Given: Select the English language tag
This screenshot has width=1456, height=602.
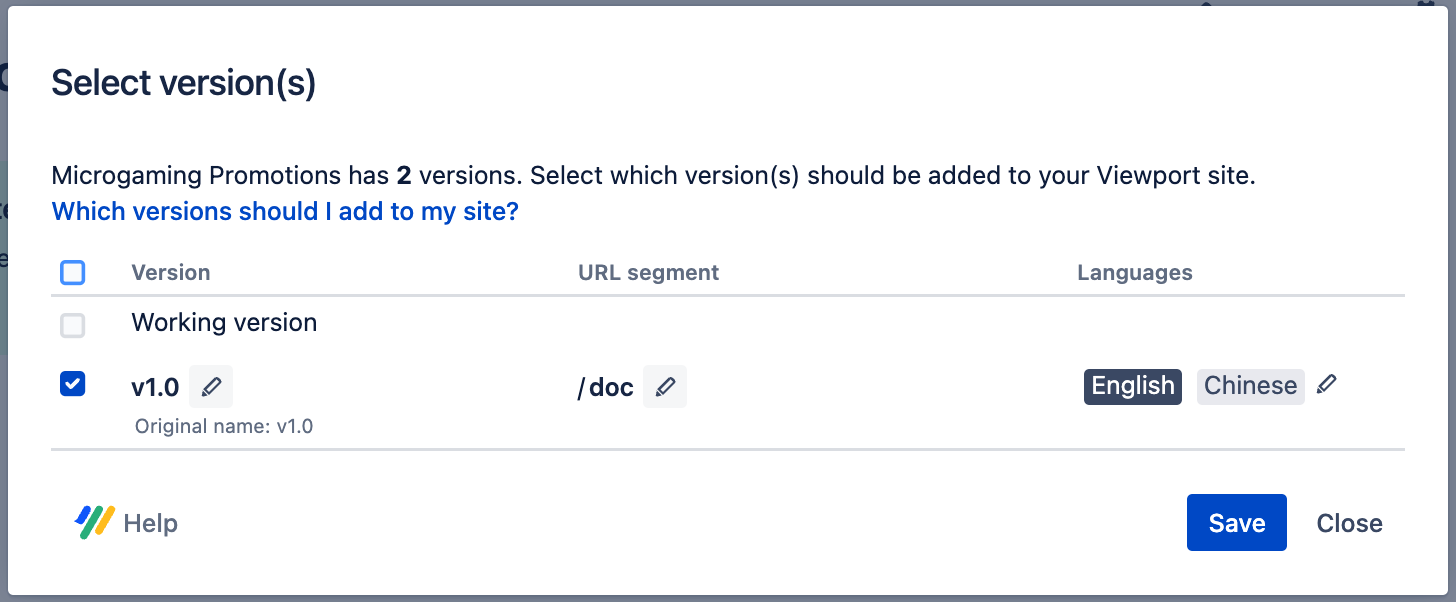Looking at the screenshot, I should click(x=1133, y=386).
